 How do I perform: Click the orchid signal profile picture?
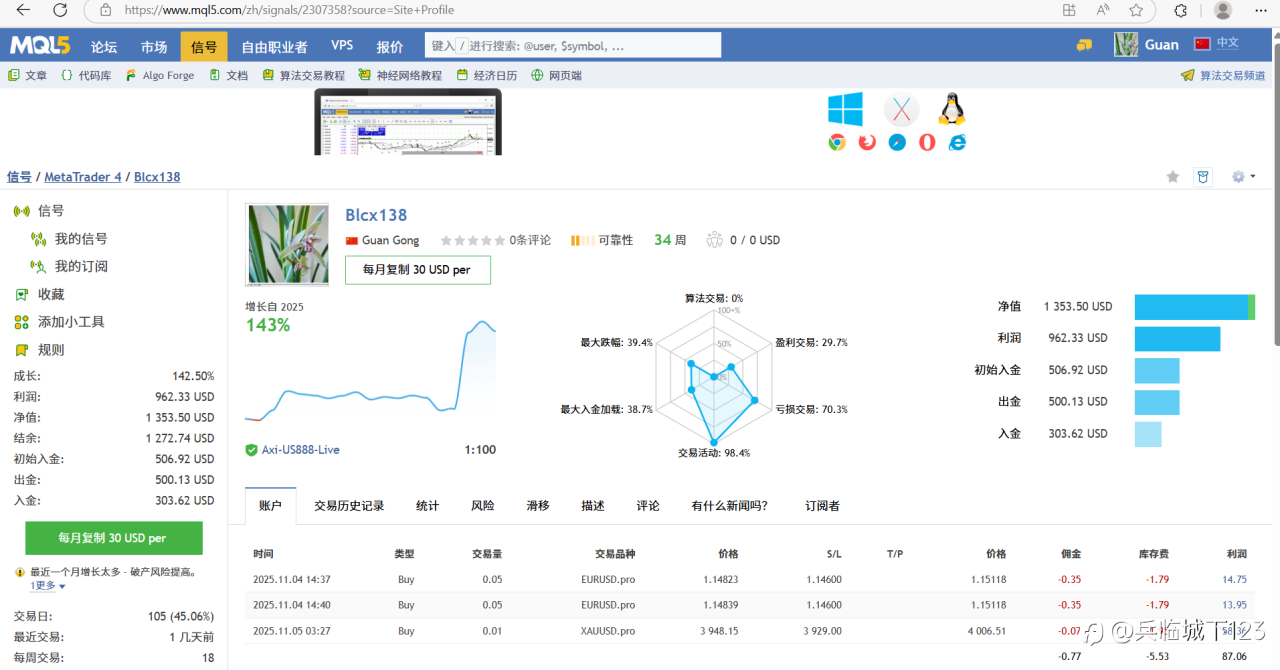288,245
